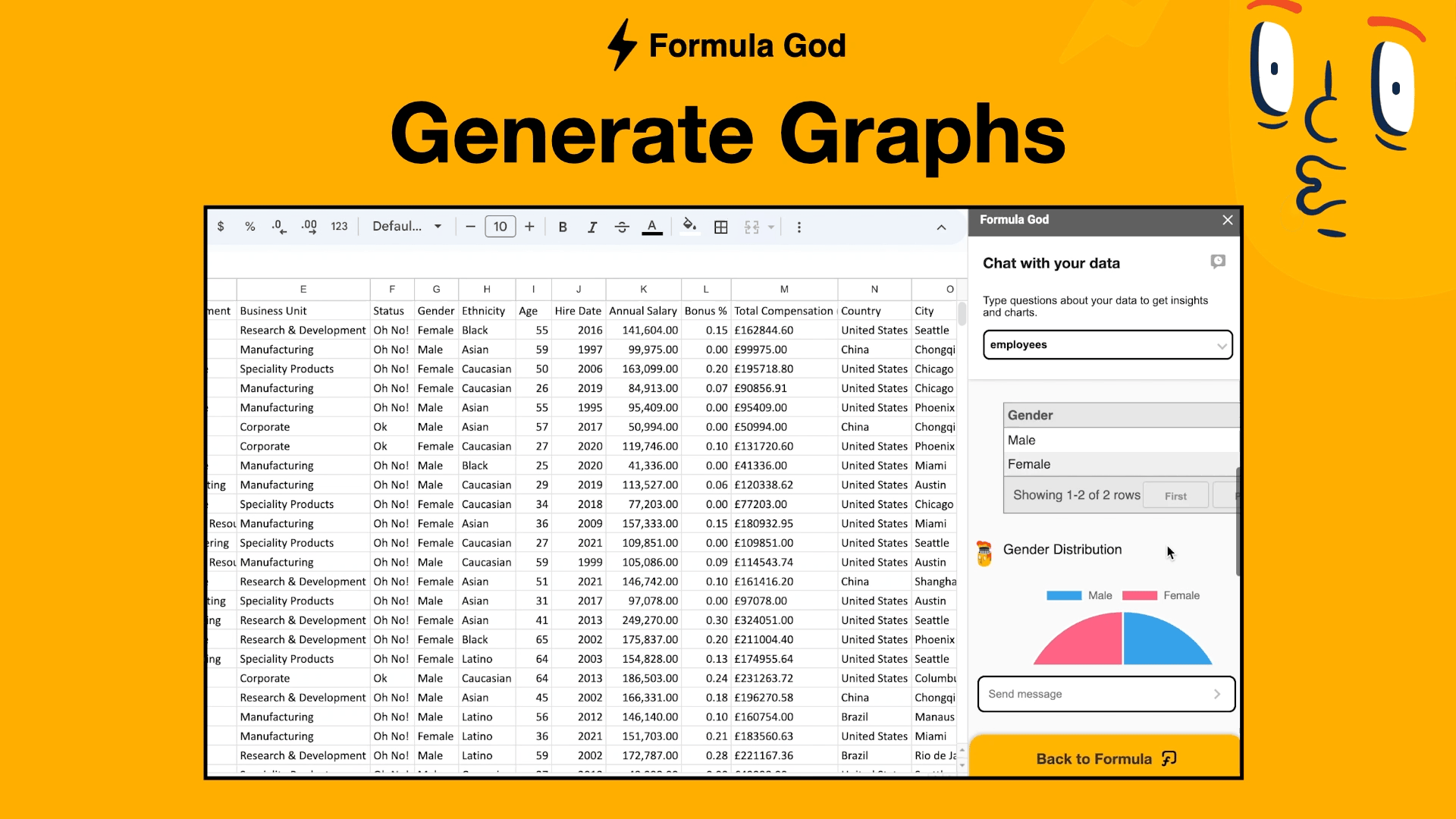The image size is (1456, 819).
Task: Collapse the toolbar with the chevron
Action: pyautogui.click(x=941, y=227)
